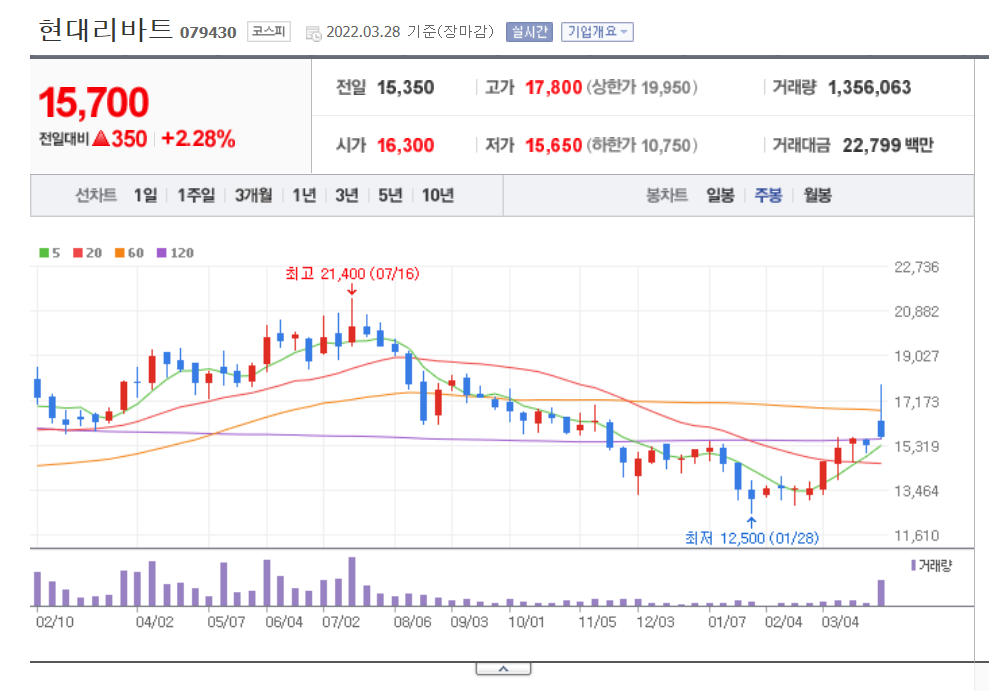Click the orange 60 moving average legend

(129, 253)
